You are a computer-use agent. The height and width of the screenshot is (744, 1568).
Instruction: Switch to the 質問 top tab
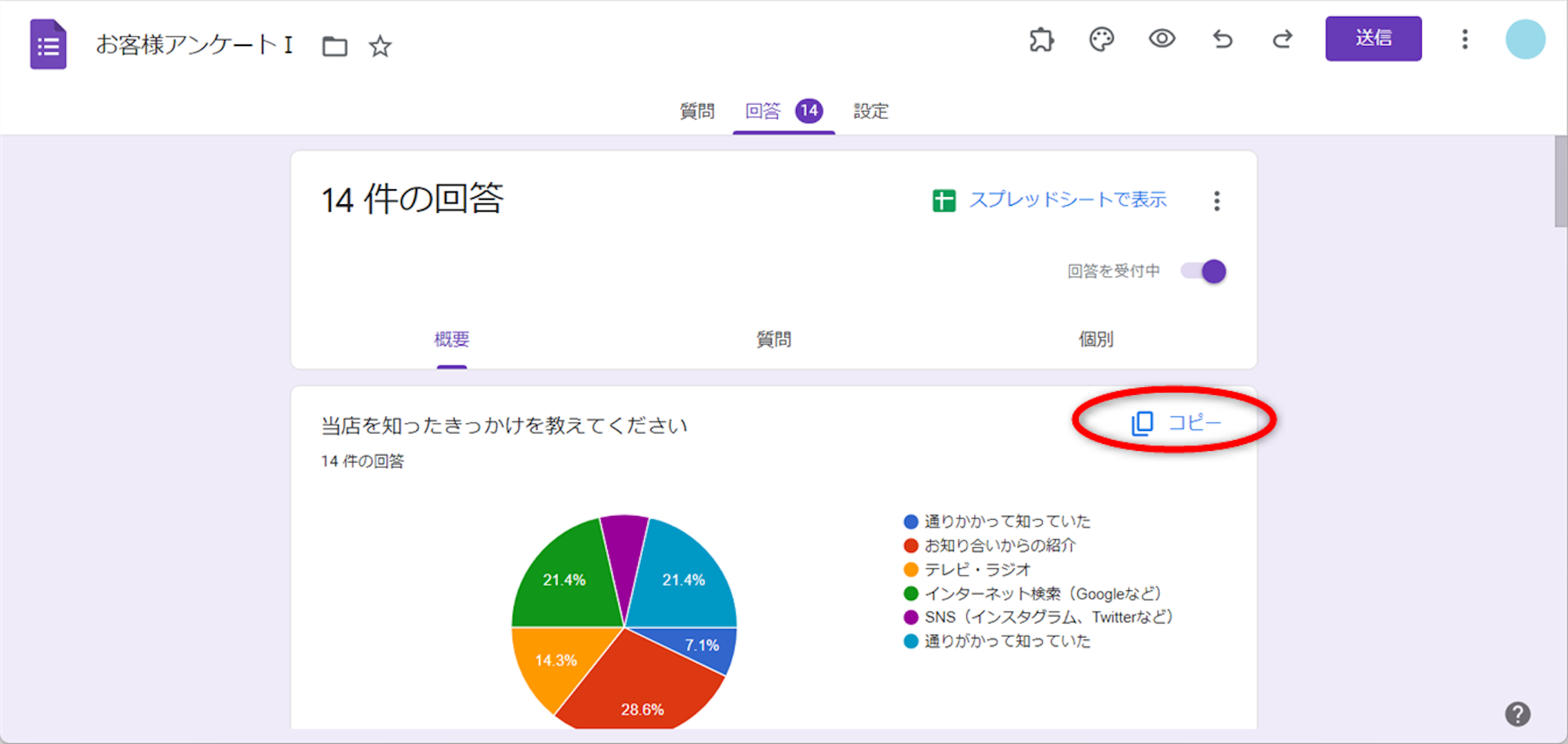point(697,111)
